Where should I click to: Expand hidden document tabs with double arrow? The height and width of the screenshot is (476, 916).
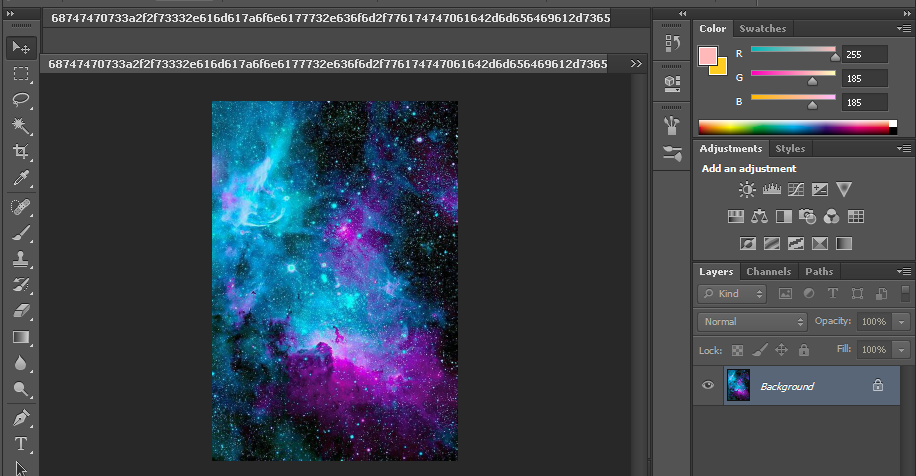coord(637,63)
